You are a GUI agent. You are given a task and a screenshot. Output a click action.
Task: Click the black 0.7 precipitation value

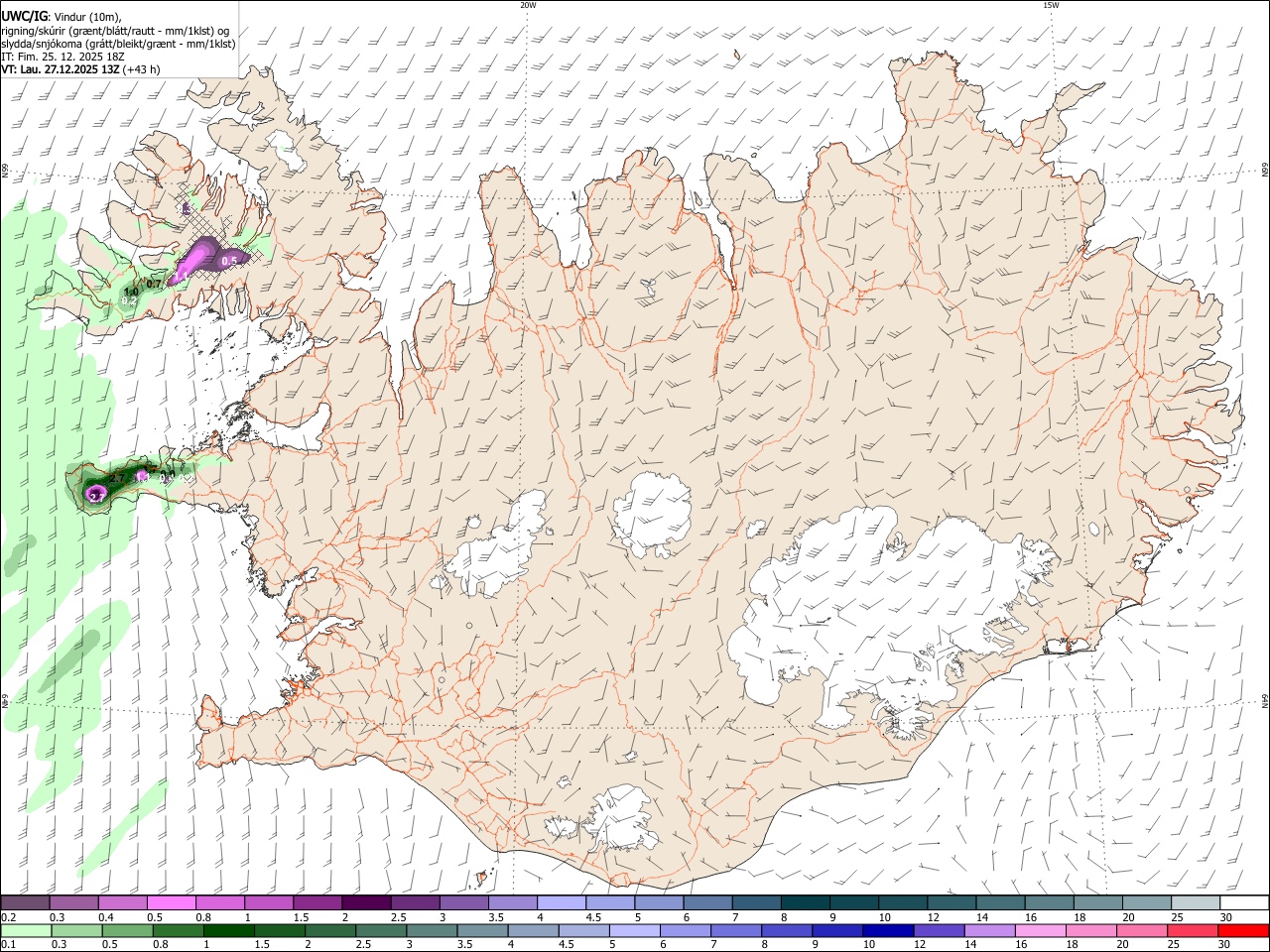pos(154,284)
